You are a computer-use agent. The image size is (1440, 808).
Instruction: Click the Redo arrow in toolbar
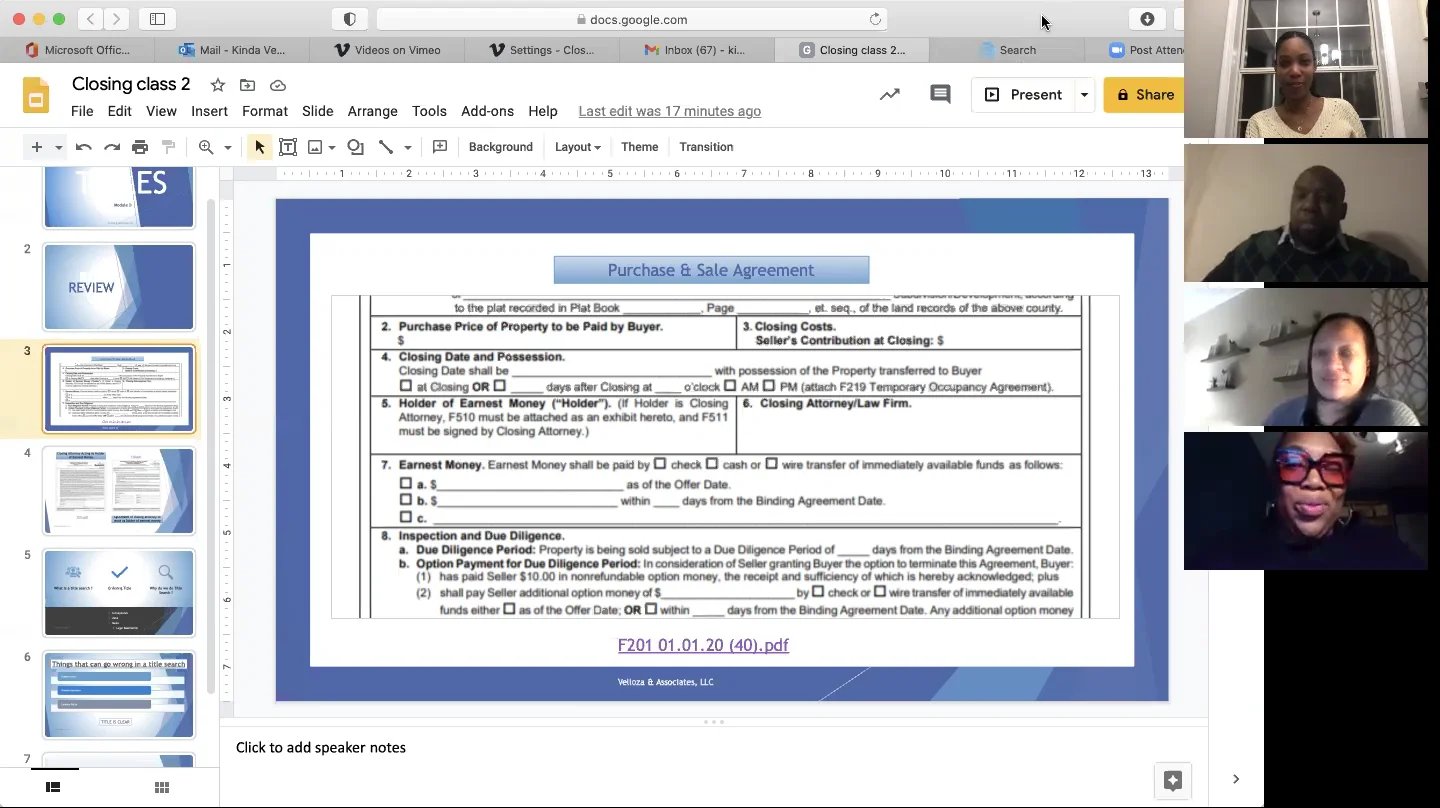(x=112, y=147)
